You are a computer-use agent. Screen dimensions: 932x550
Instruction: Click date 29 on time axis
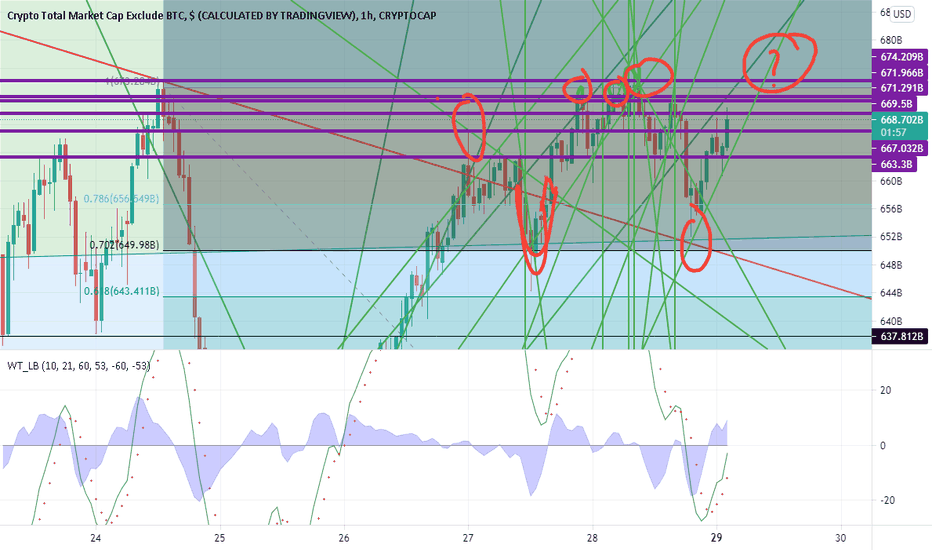click(x=716, y=539)
